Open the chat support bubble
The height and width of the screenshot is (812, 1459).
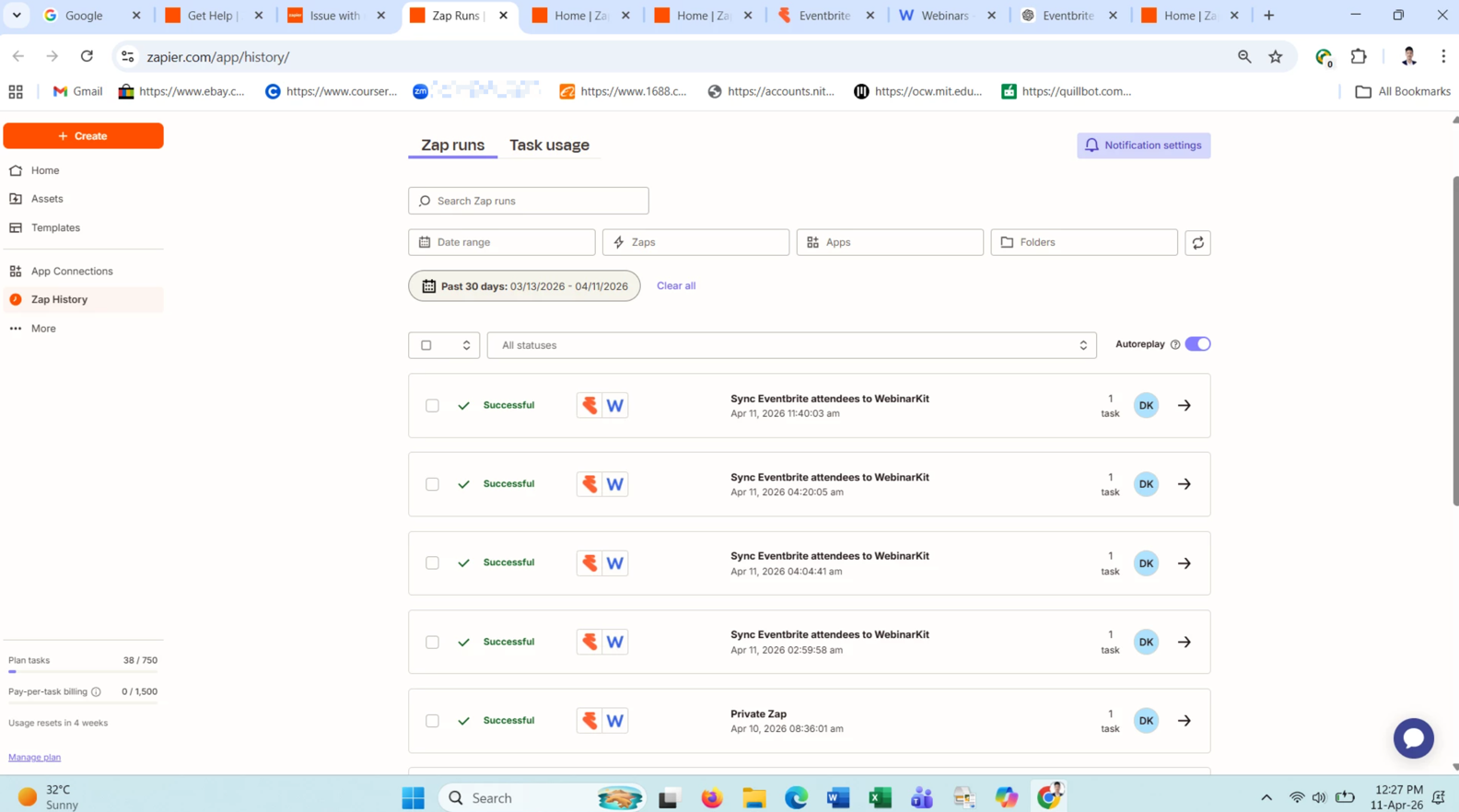(x=1413, y=738)
